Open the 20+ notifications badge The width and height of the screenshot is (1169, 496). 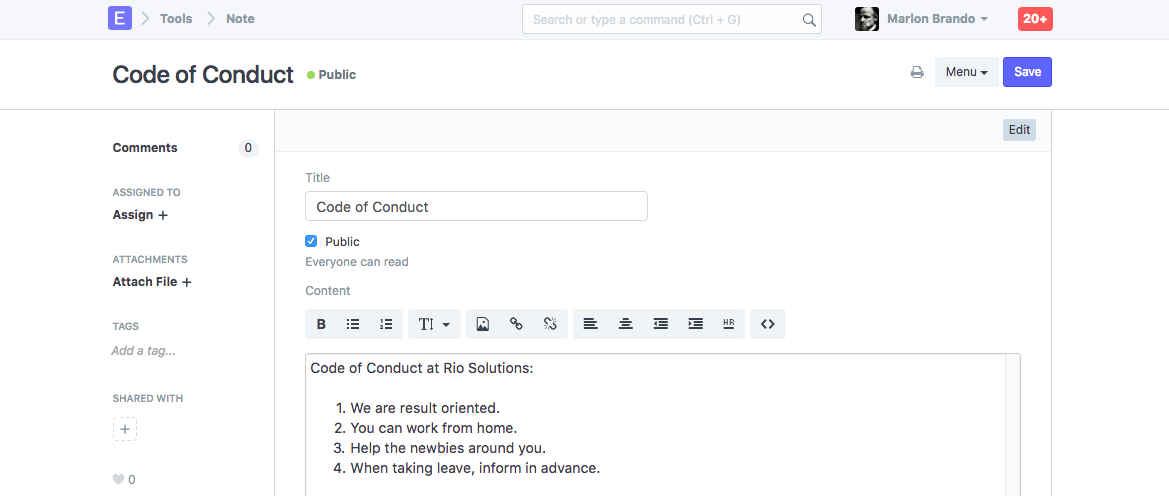pyautogui.click(x=1035, y=19)
